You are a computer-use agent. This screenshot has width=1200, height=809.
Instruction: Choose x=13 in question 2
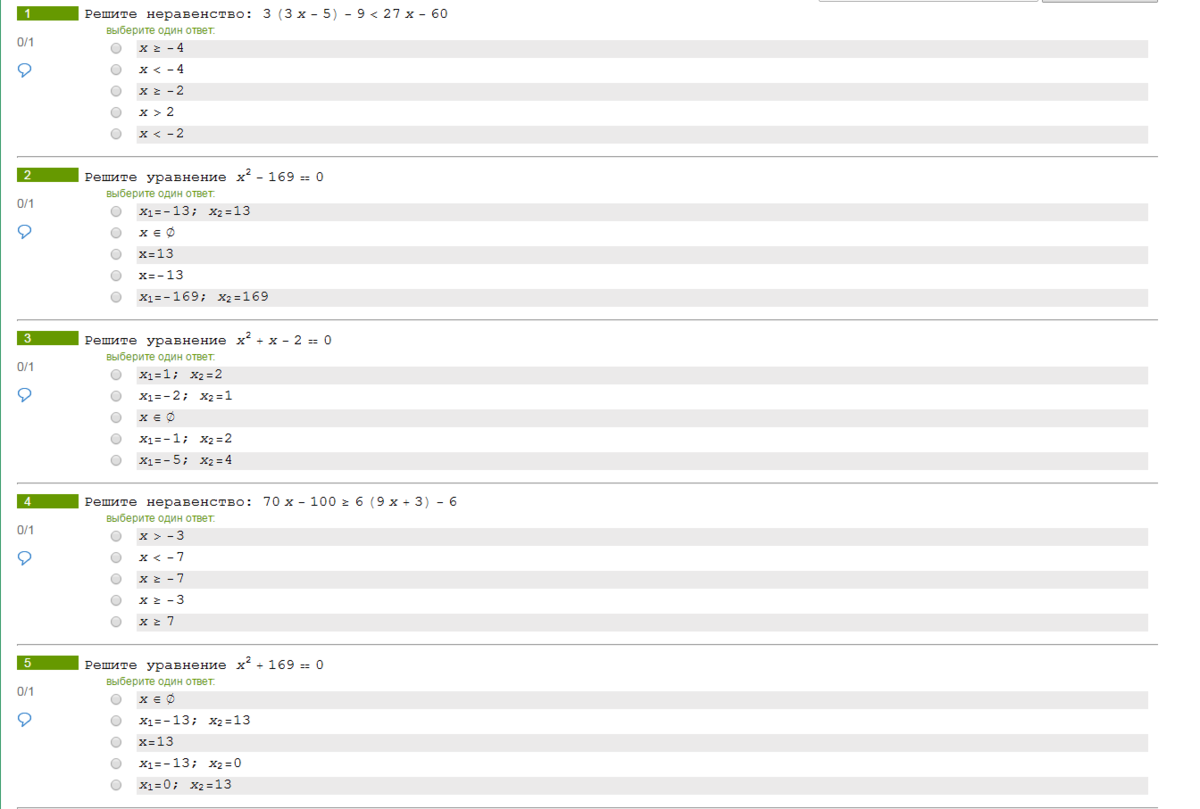pos(116,254)
